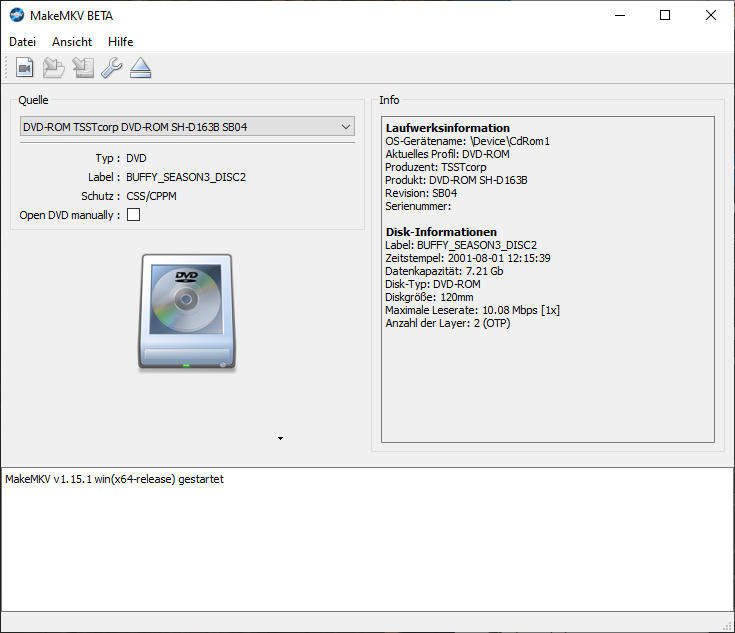Image resolution: width=735 pixels, height=633 pixels.
Task: Click the 'Revision: SB04' line
Action: pyautogui.click(x=421, y=193)
